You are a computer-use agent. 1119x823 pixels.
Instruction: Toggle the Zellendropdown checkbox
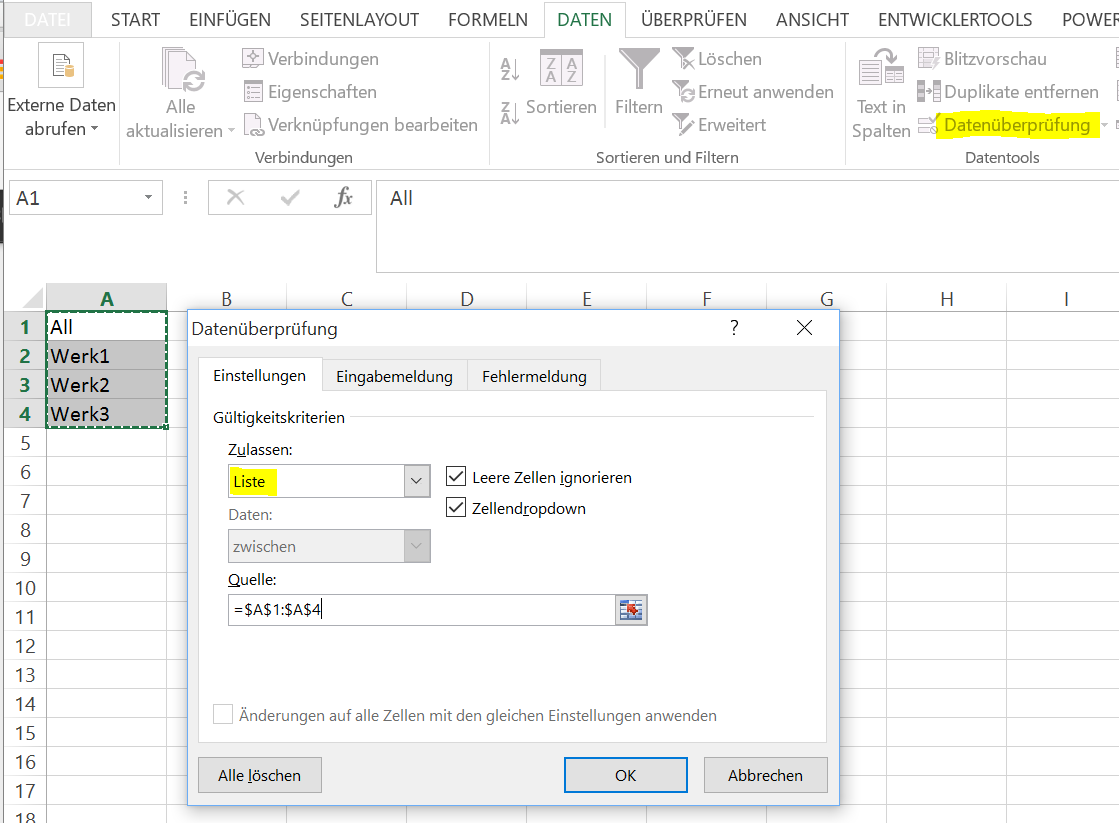click(x=456, y=508)
